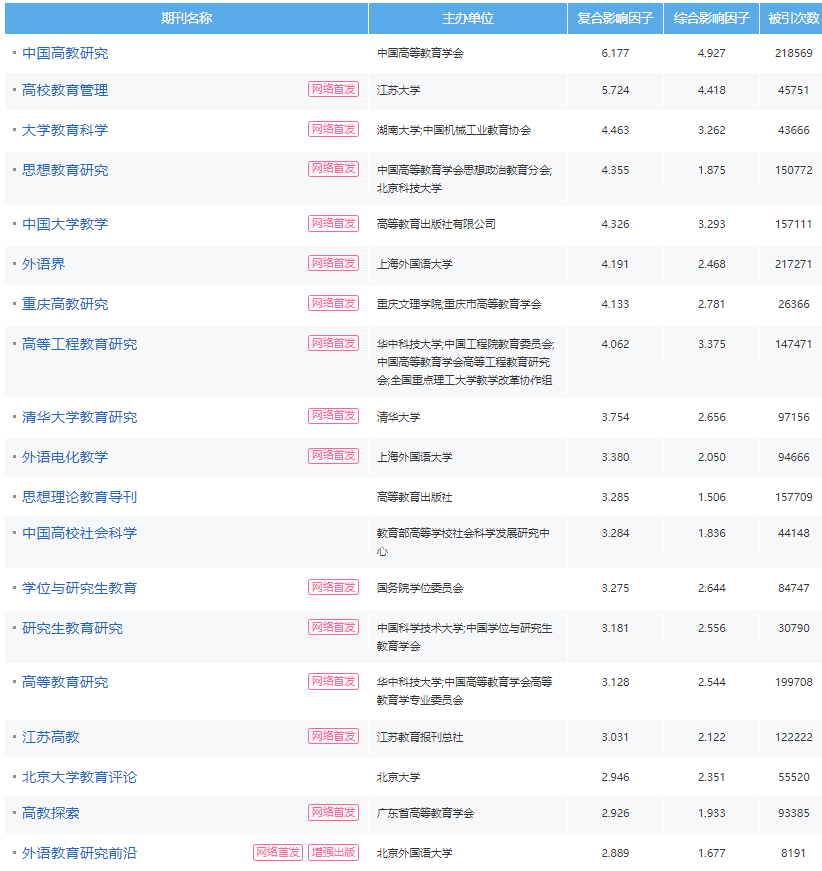822x871 pixels.
Task: Click 网络首发 badge for 外语电化教学
Action: [333, 456]
